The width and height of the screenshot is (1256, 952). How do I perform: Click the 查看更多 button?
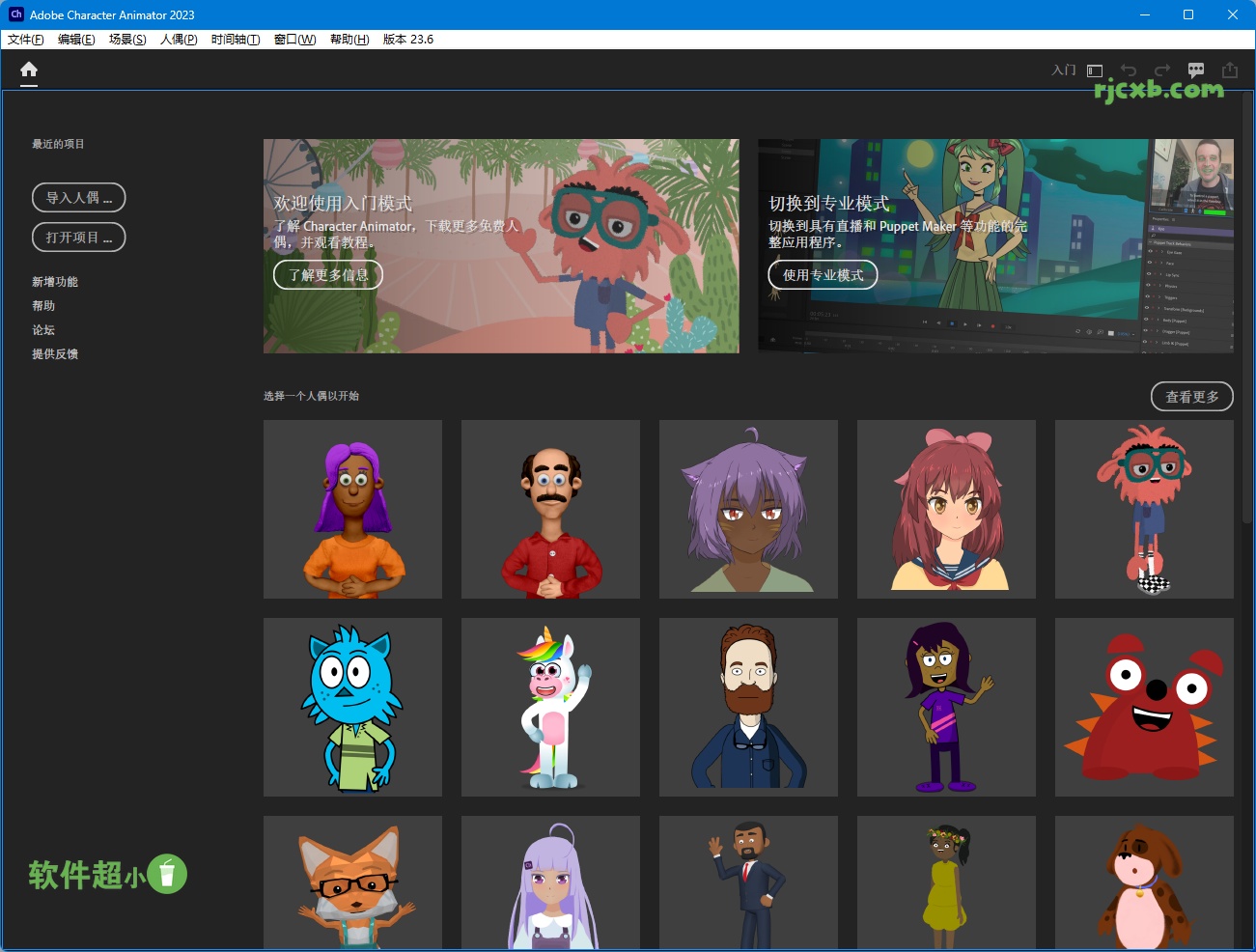[1191, 396]
